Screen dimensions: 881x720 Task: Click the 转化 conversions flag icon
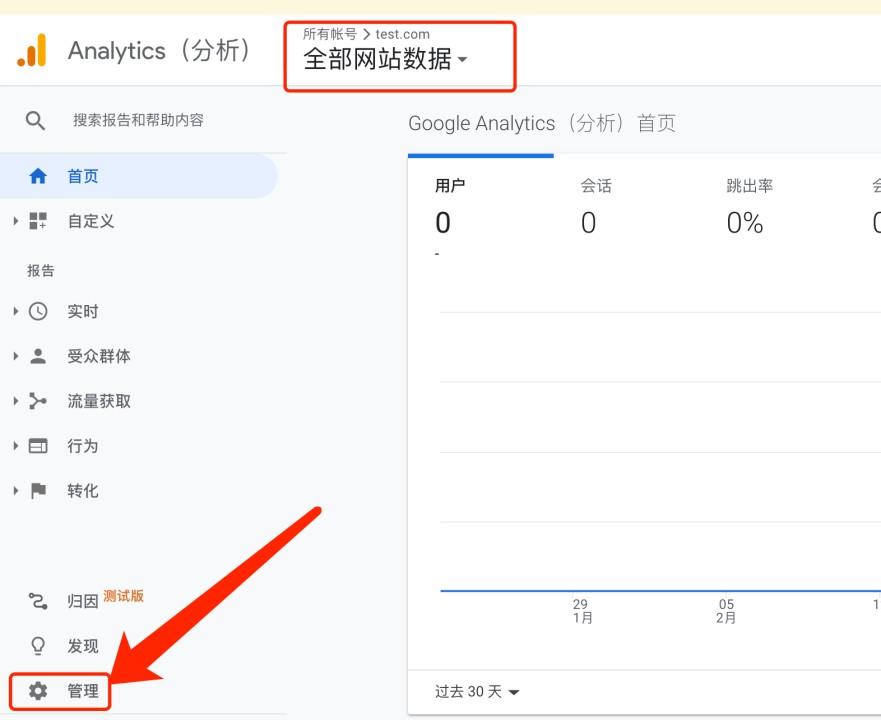tap(38, 490)
